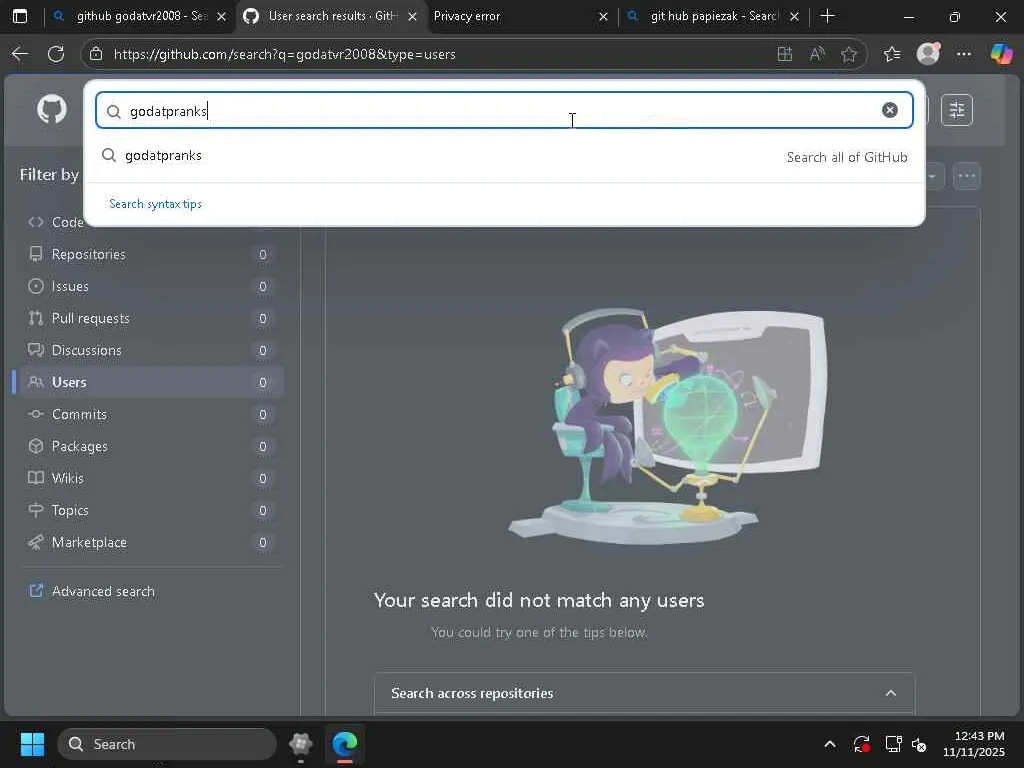Open the Favorites list icon
The height and width of the screenshot is (768, 1024).
click(892, 54)
